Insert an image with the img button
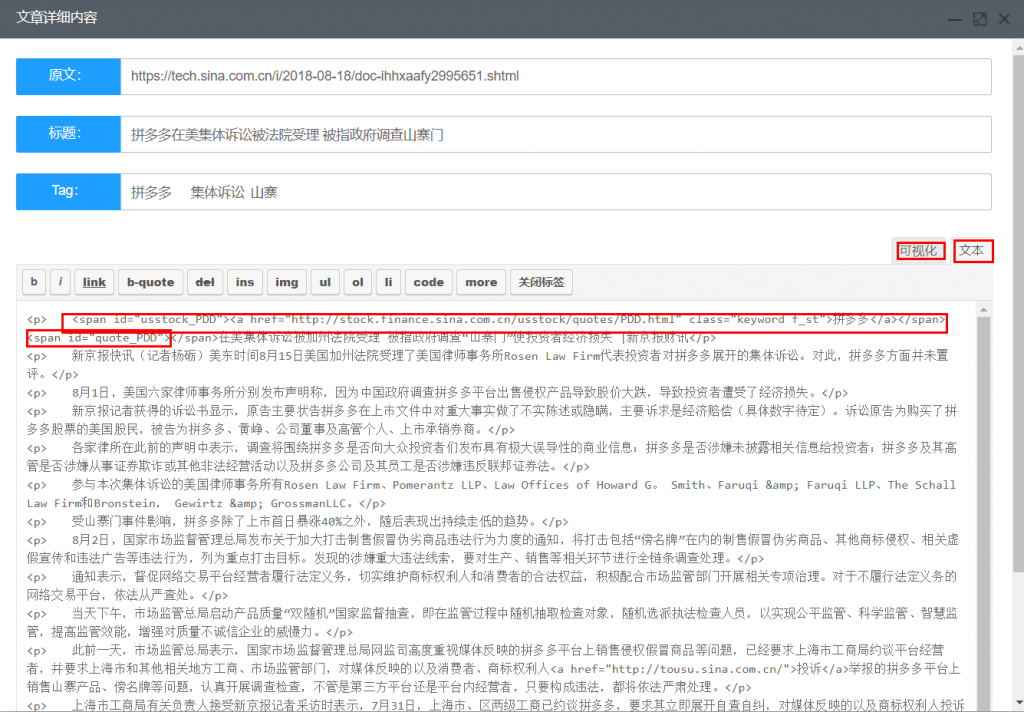 (x=287, y=282)
